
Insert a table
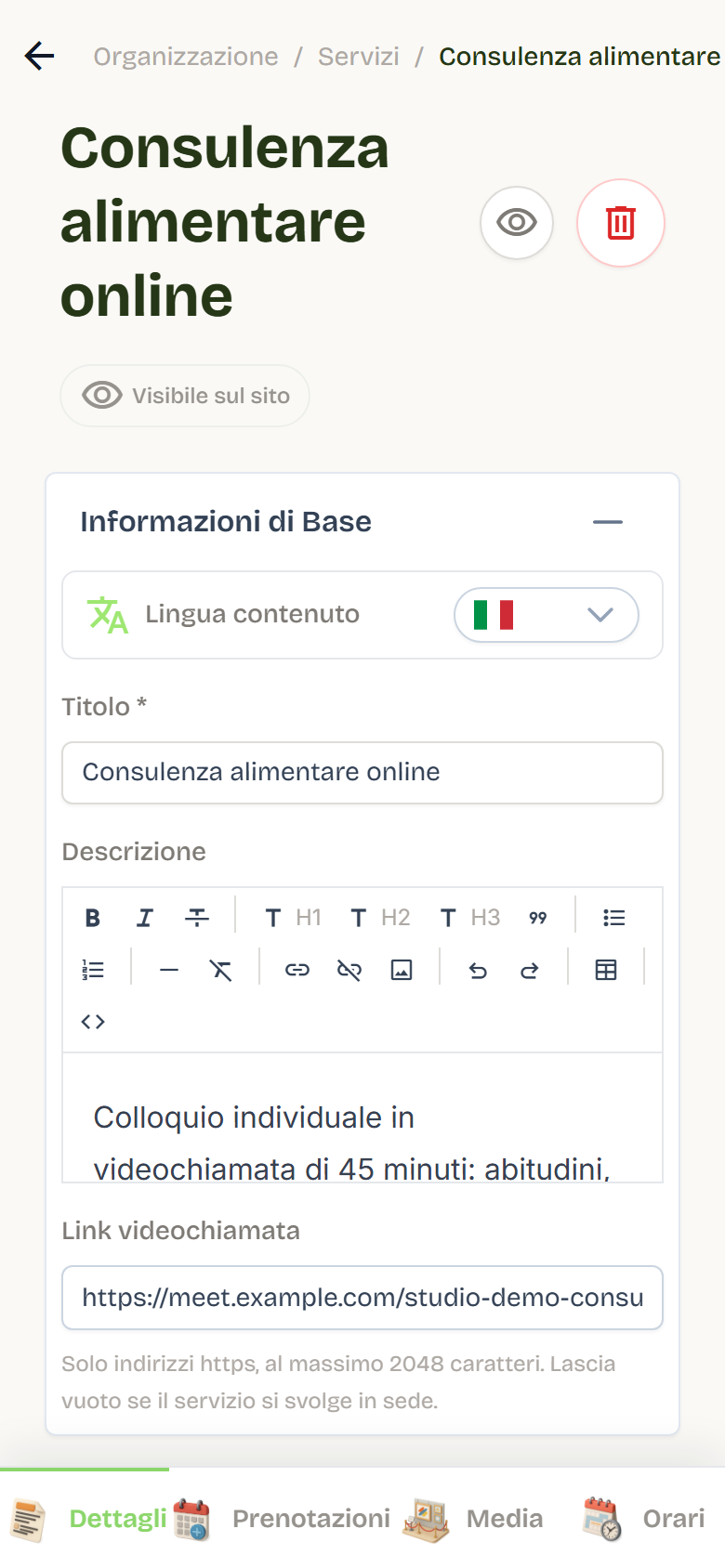point(606,970)
